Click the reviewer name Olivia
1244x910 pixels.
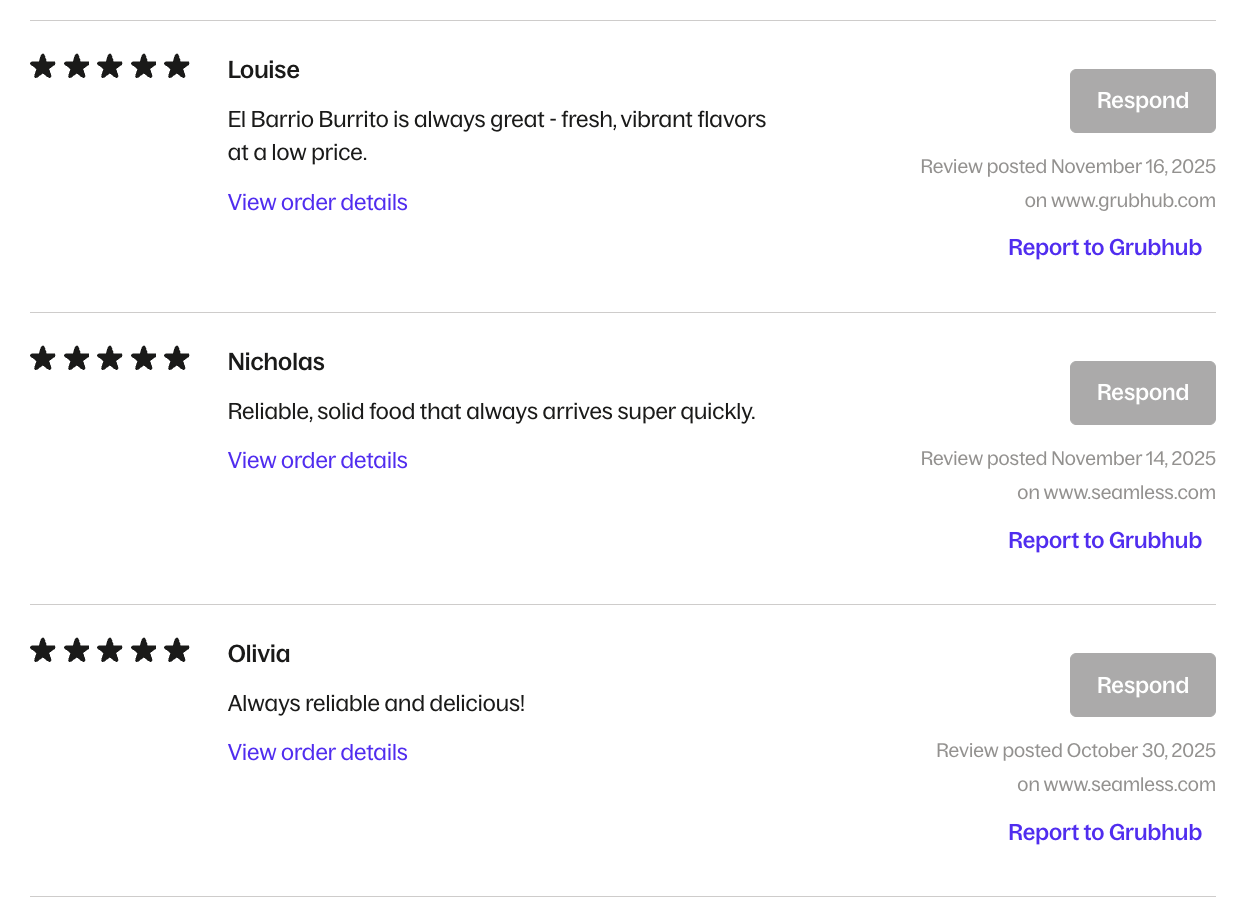click(x=259, y=654)
